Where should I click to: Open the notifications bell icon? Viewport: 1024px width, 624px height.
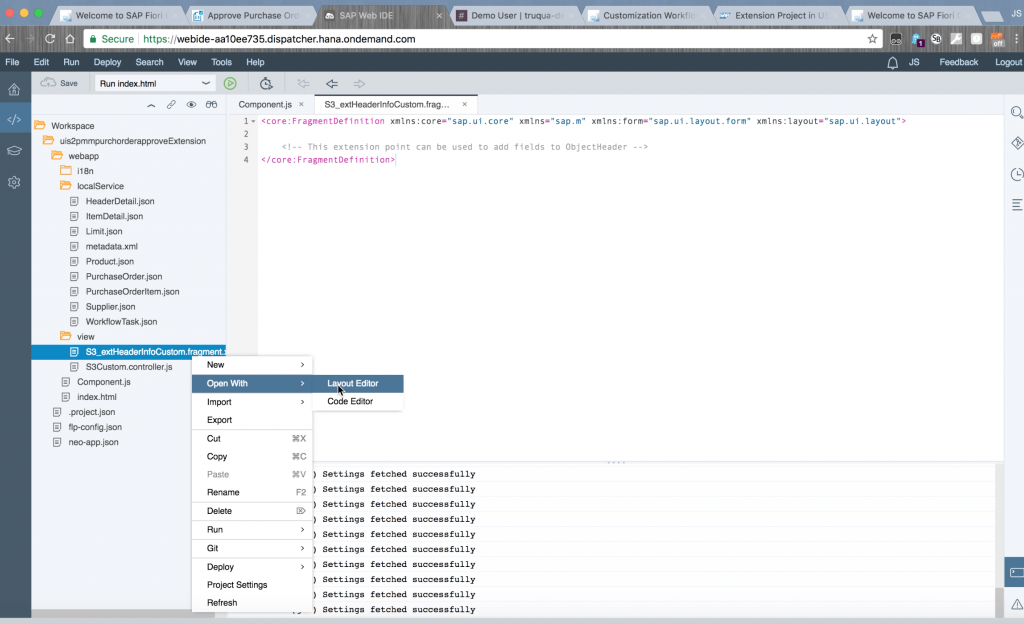(892, 63)
